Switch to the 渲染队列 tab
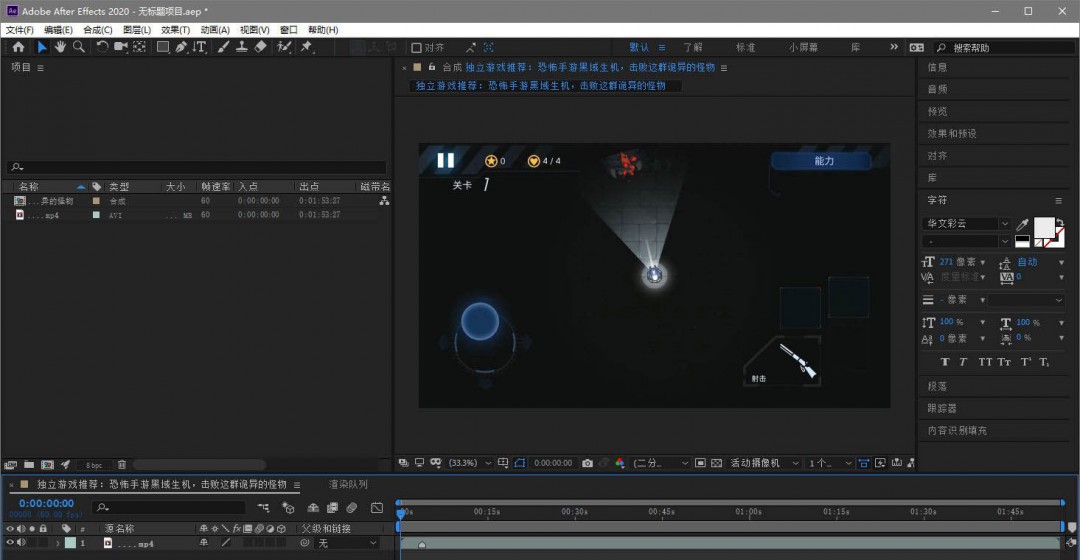This screenshot has height=560, width=1080. (348, 484)
